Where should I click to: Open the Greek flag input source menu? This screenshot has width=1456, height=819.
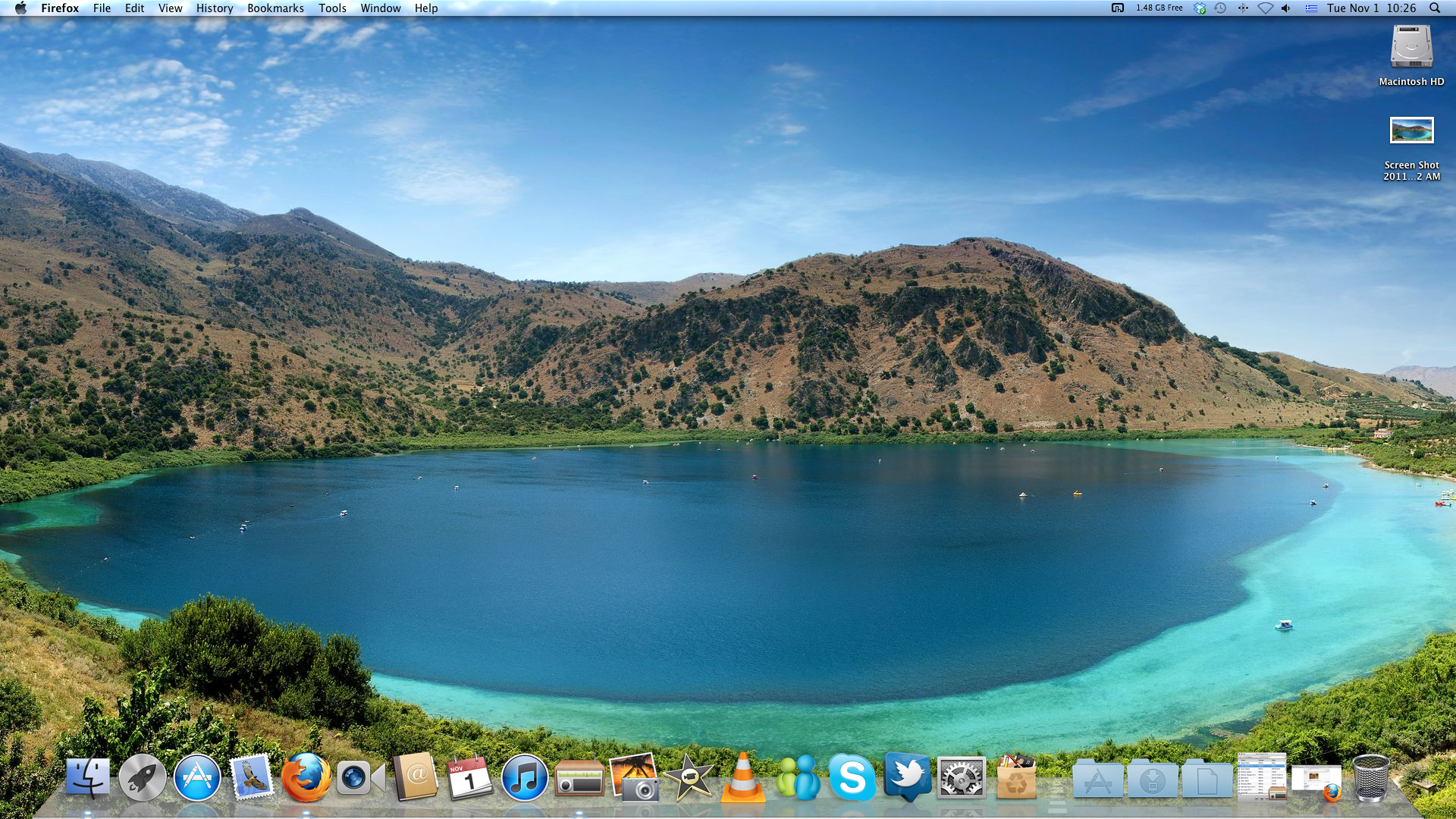(x=1311, y=8)
